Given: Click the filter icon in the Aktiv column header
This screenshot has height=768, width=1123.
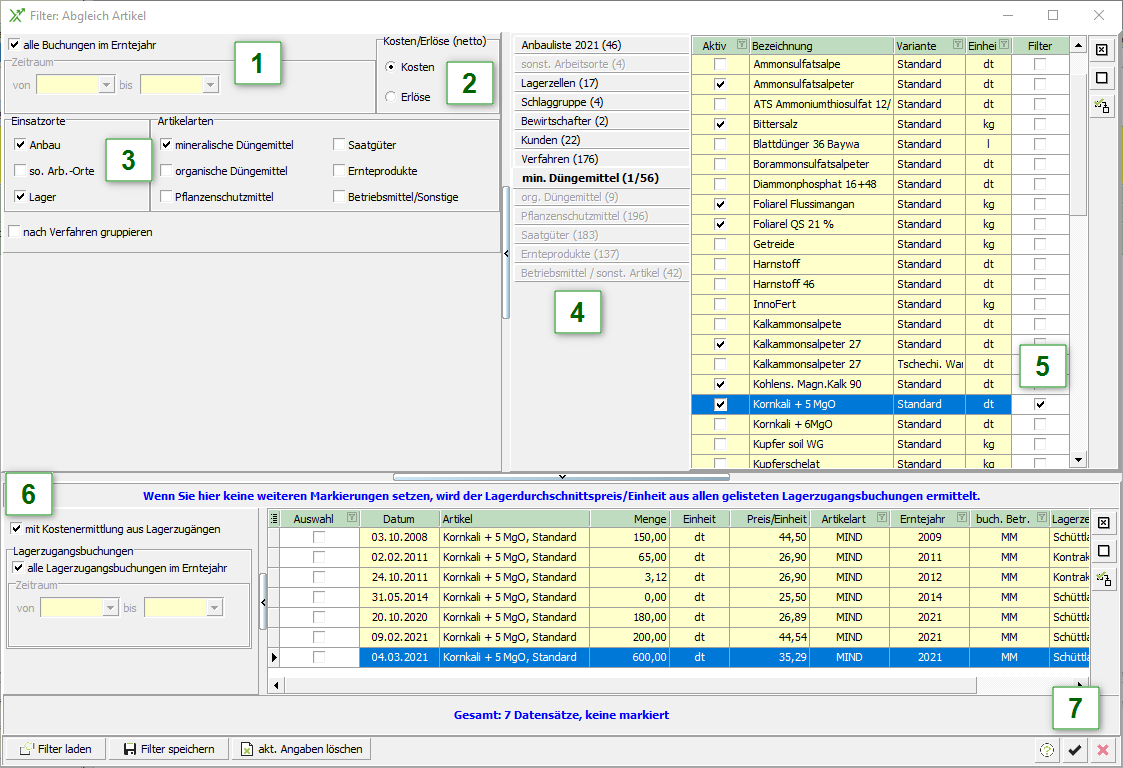Looking at the screenshot, I should (x=741, y=45).
